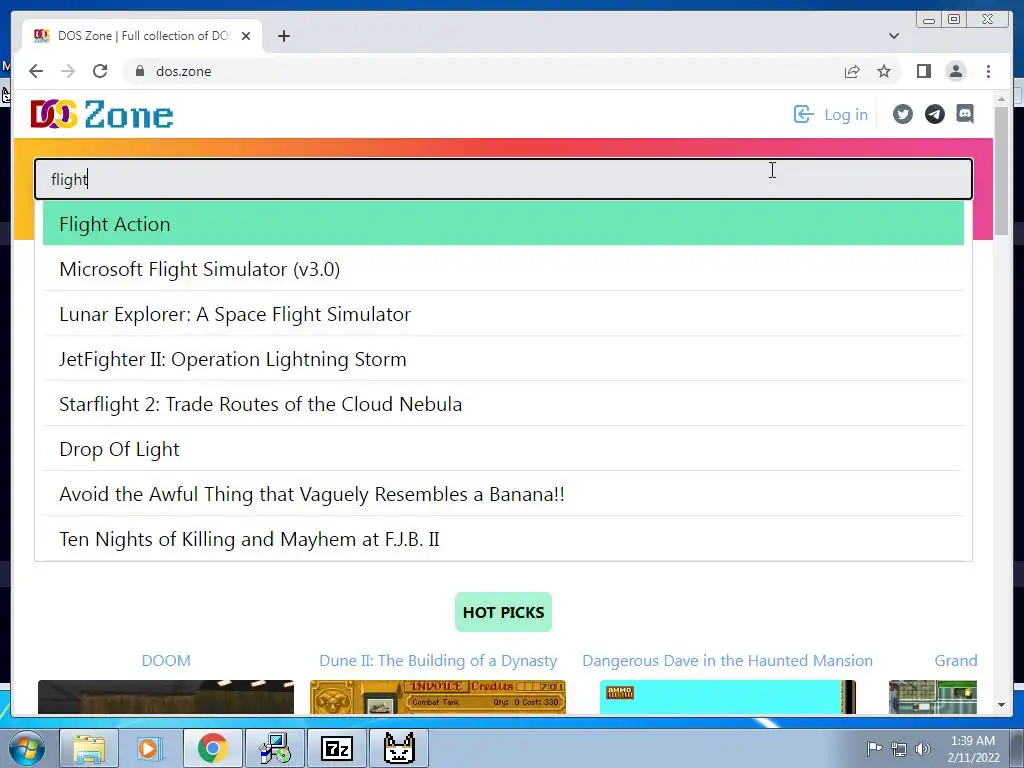Click the DOS Zone logo
Image resolution: width=1024 pixels, height=768 pixels.
point(102,114)
